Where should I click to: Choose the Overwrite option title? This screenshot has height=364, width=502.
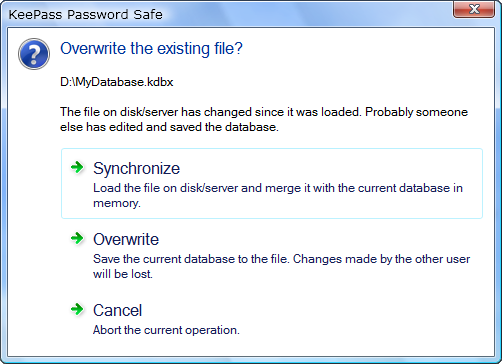(126, 239)
